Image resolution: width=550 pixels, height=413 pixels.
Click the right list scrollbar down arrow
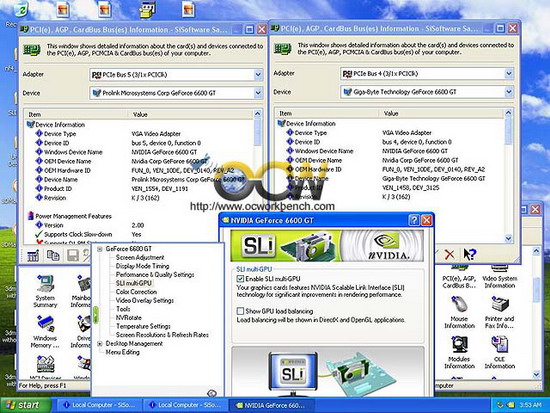536,374
